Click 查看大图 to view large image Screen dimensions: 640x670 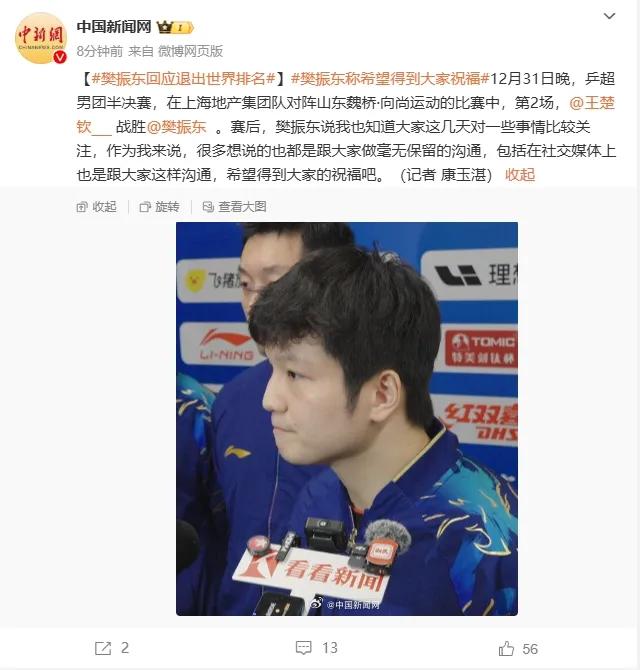click(x=234, y=207)
